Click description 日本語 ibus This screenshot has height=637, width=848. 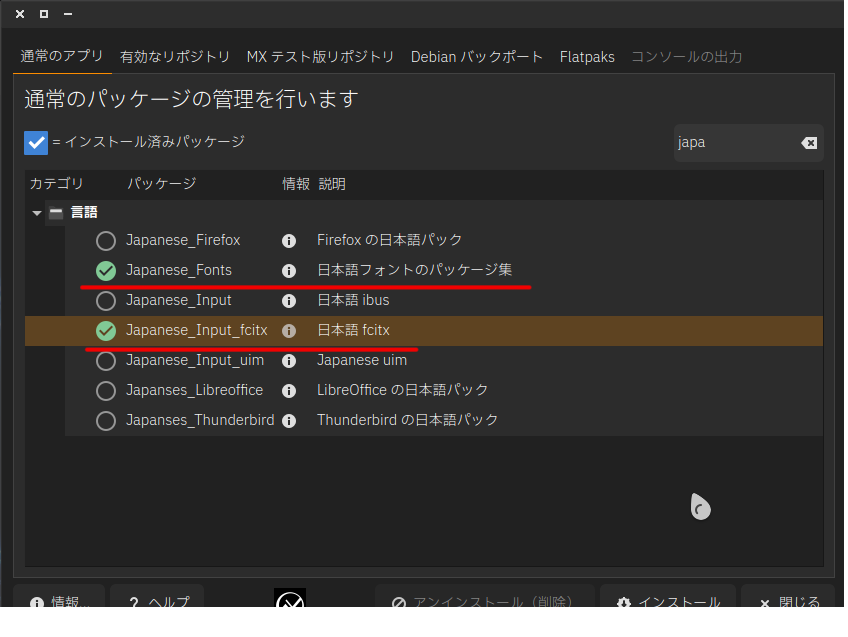[x=353, y=300]
